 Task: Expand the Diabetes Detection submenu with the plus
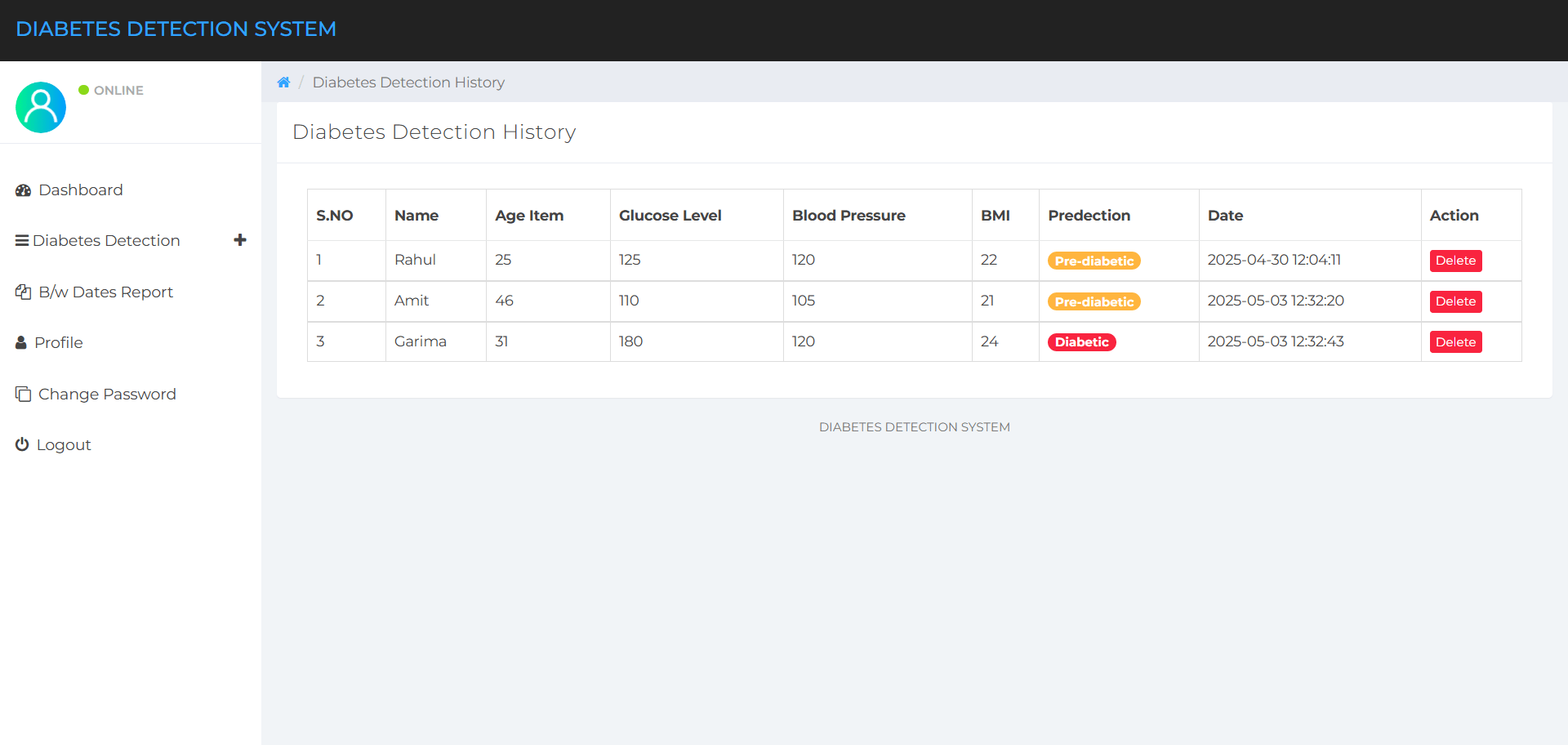pyautogui.click(x=239, y=239)
